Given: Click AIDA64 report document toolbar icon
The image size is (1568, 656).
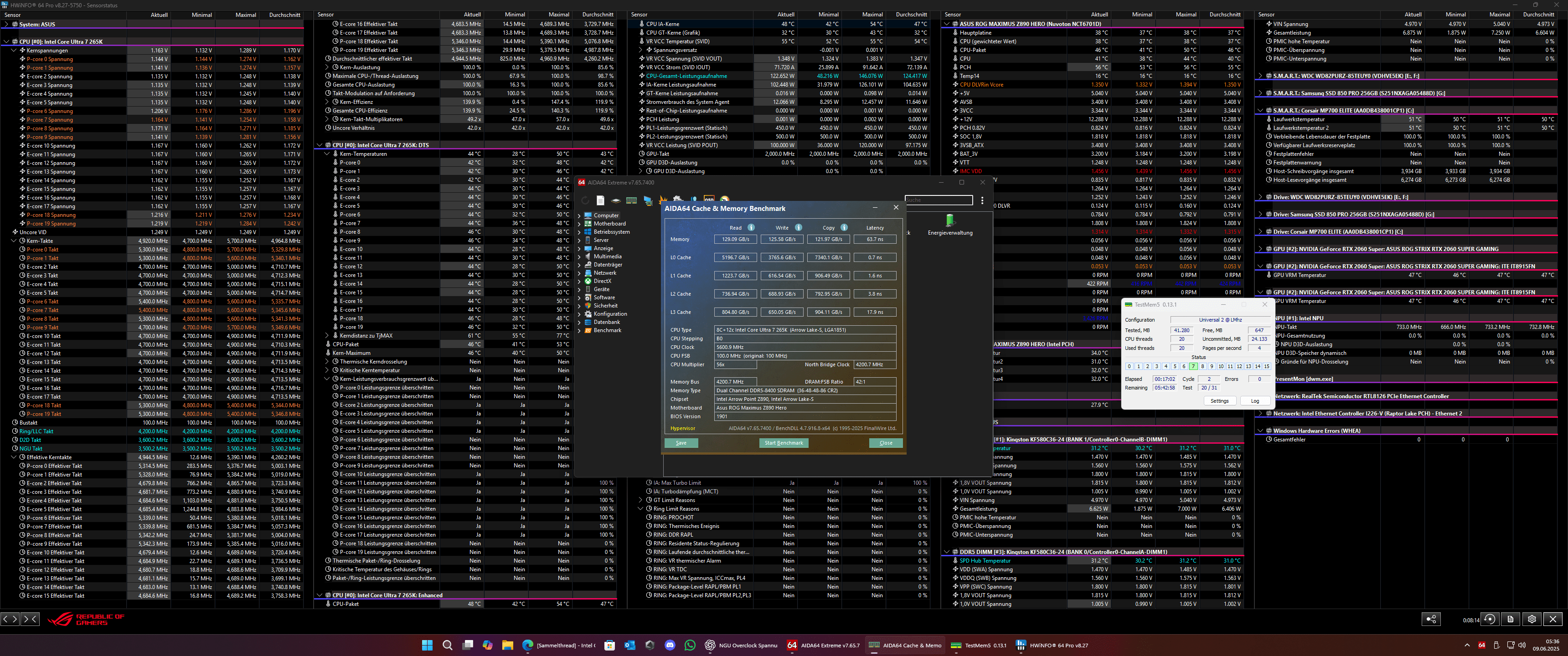Looking at the screenshot, I should tap(600, 200).
